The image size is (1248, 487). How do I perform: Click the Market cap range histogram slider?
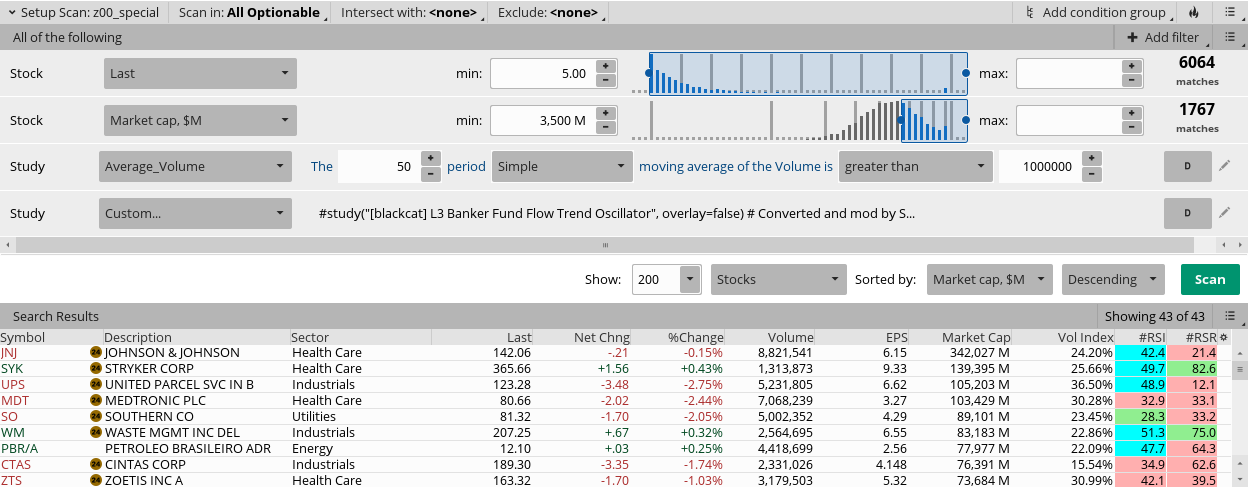coord(934,120)
